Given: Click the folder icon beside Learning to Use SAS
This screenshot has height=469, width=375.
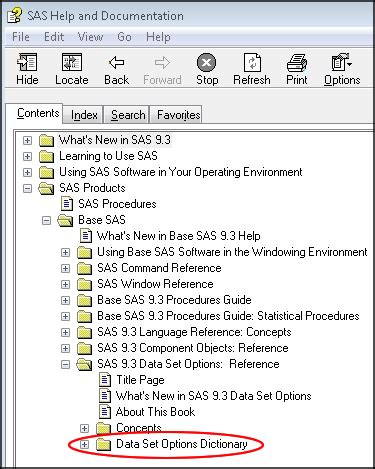Looking at the screenshot, I should [46, 156].
